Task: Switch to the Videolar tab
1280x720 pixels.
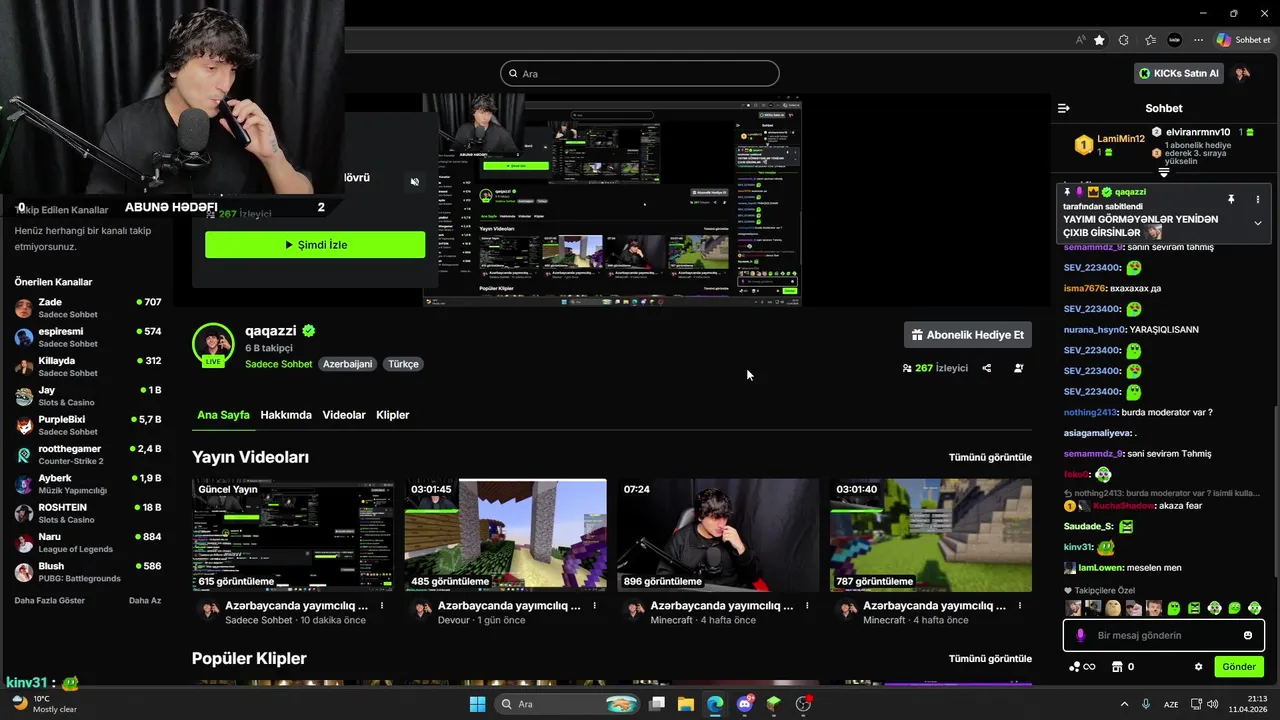Action: [344, 415]
